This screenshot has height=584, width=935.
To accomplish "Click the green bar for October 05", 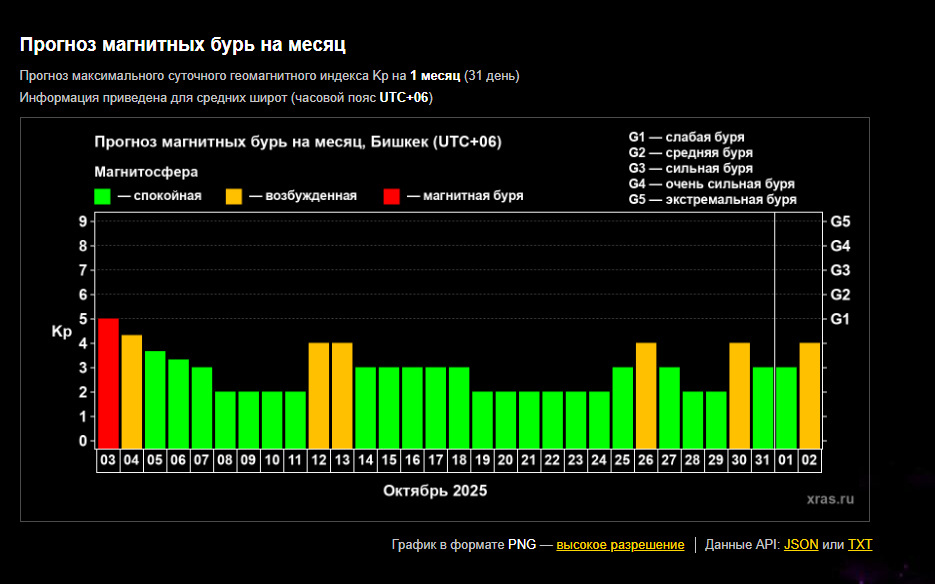I will [155, 398].
